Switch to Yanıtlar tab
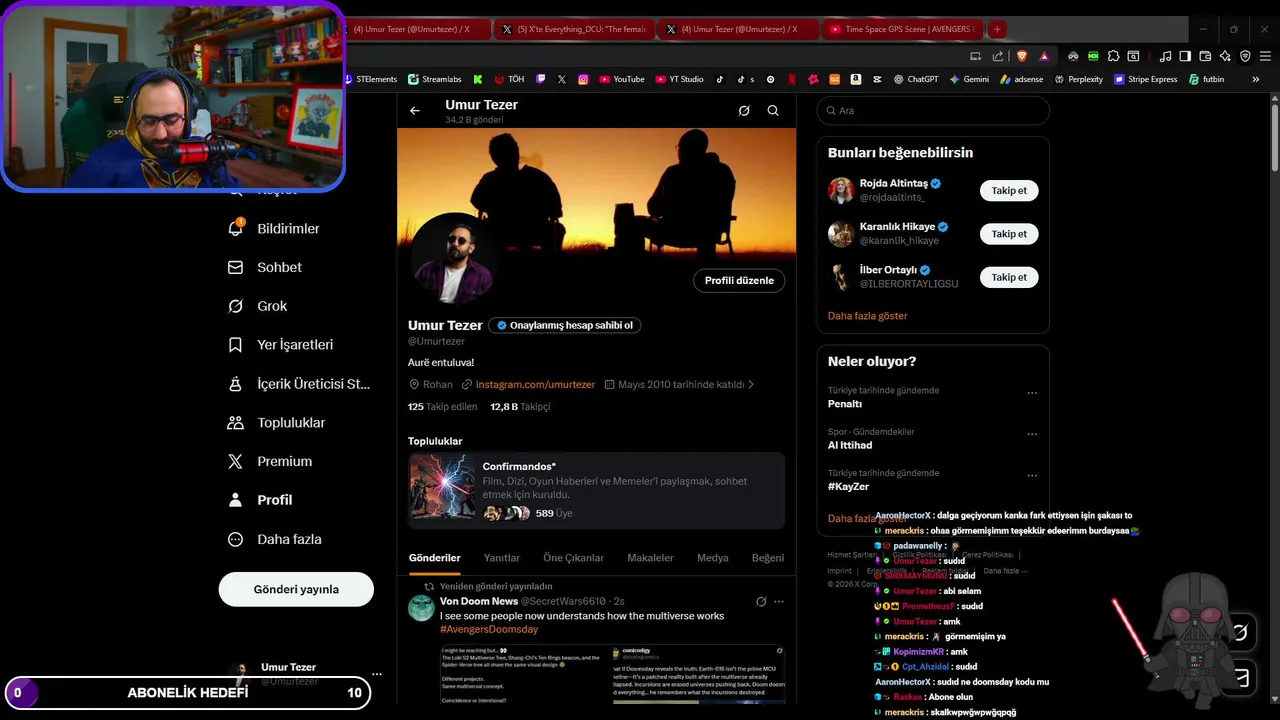This screenshot has width=1280, height=720. click(x=502, y=558)
